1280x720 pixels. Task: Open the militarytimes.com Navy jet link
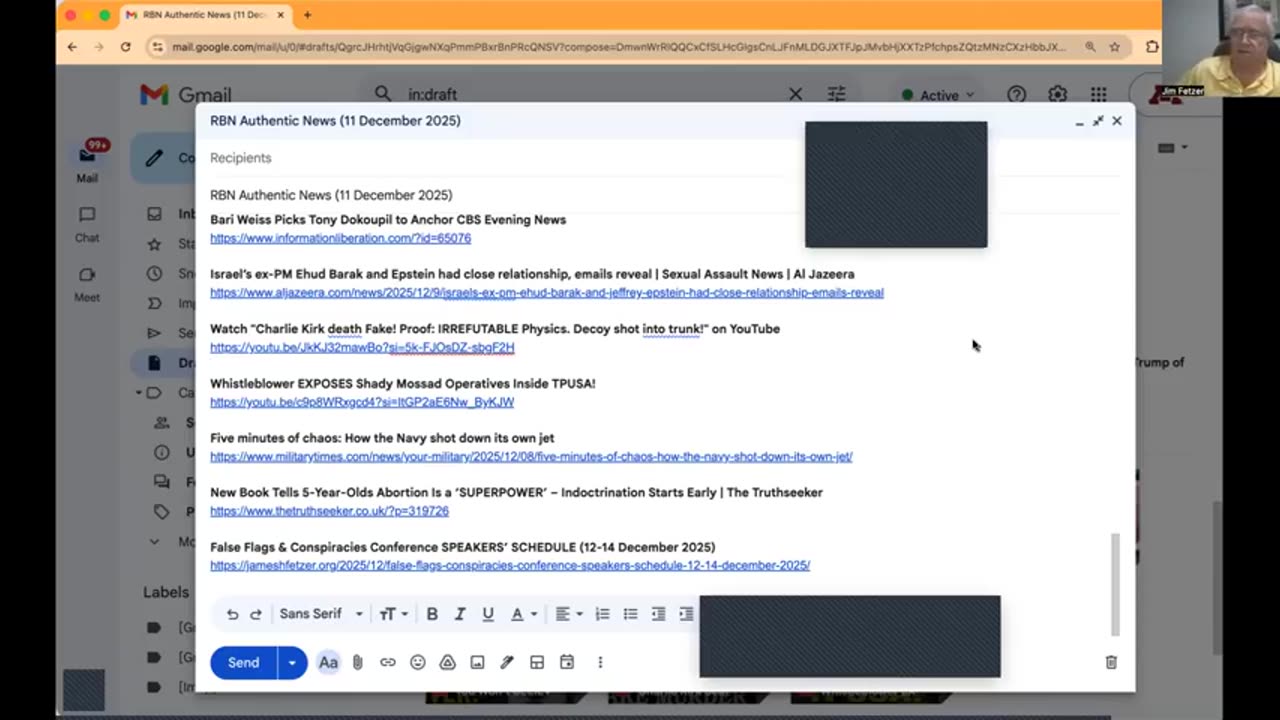(531, 456)
